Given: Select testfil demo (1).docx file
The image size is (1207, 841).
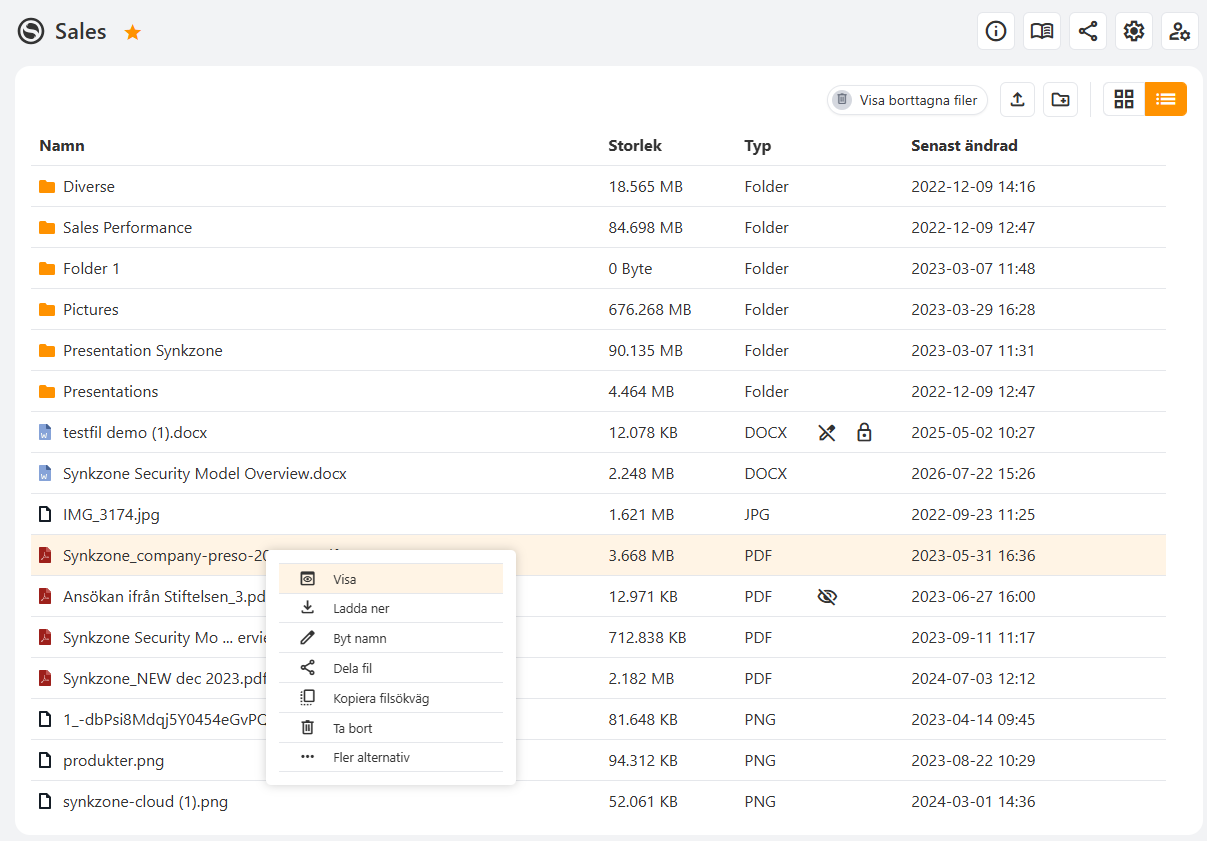Looking at the screenshot, I should pos(135,433).
